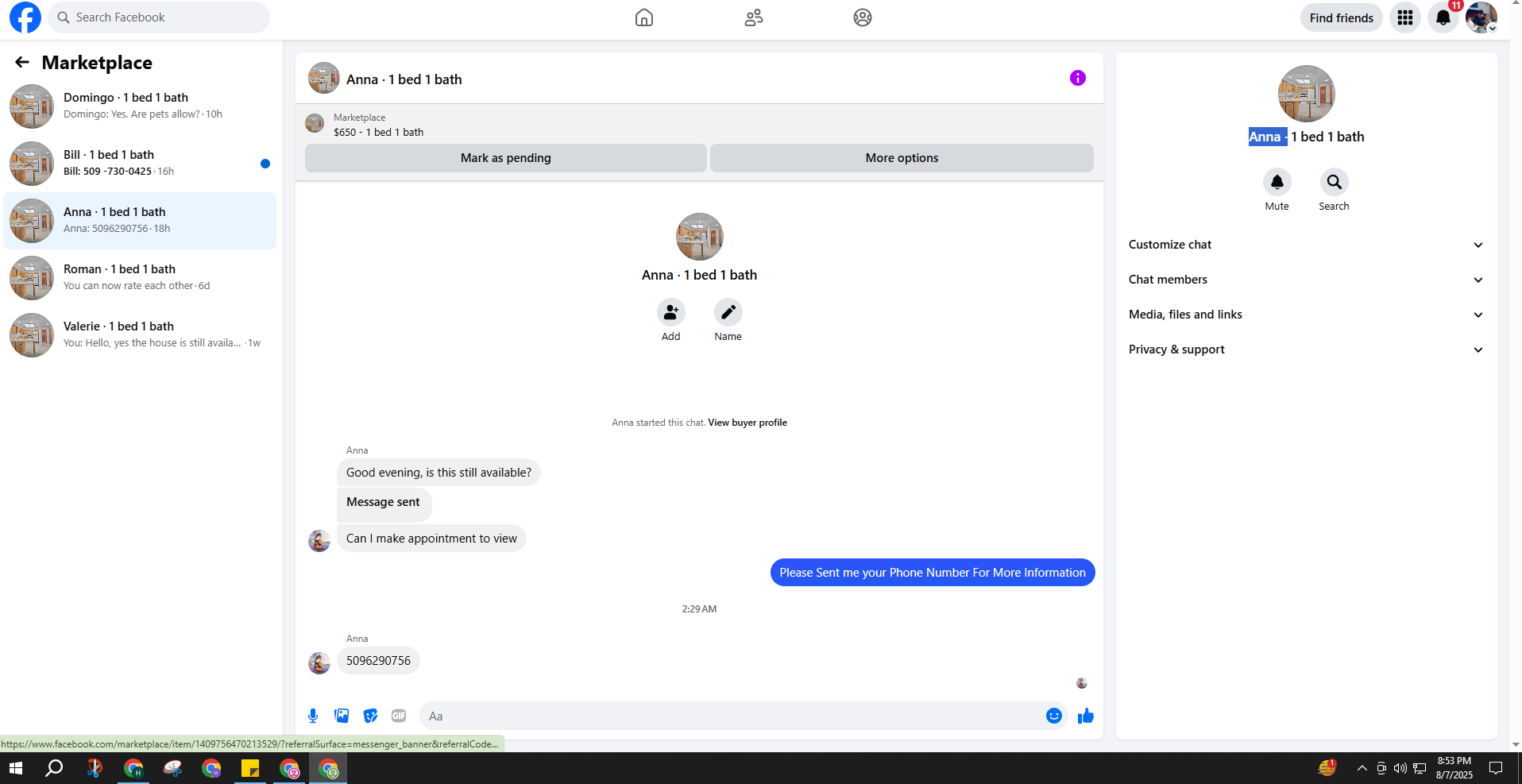Viewport: 1522px width, 784px height.
Task: Click Anna's phone number message 5096290756
Action: (x=378, y=661)
